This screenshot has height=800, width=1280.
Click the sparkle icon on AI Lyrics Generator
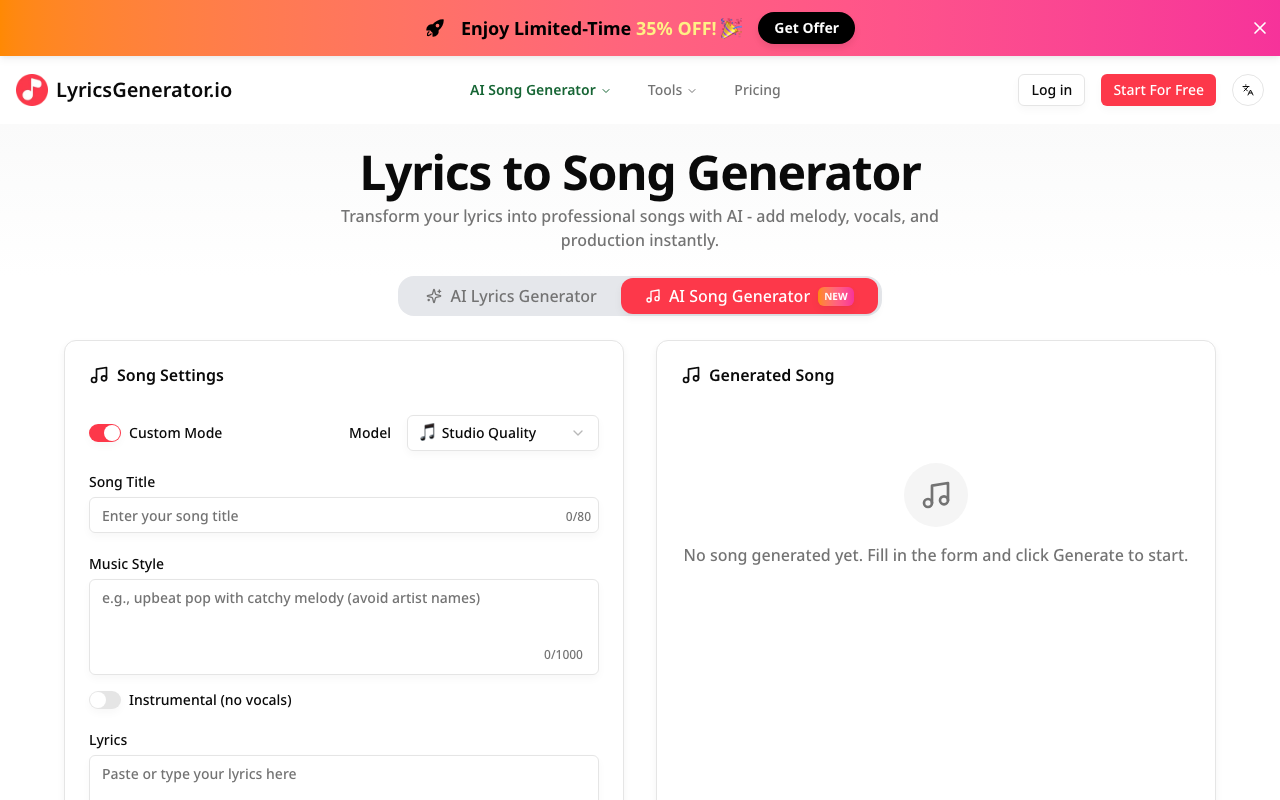click(x=434, y=296)
